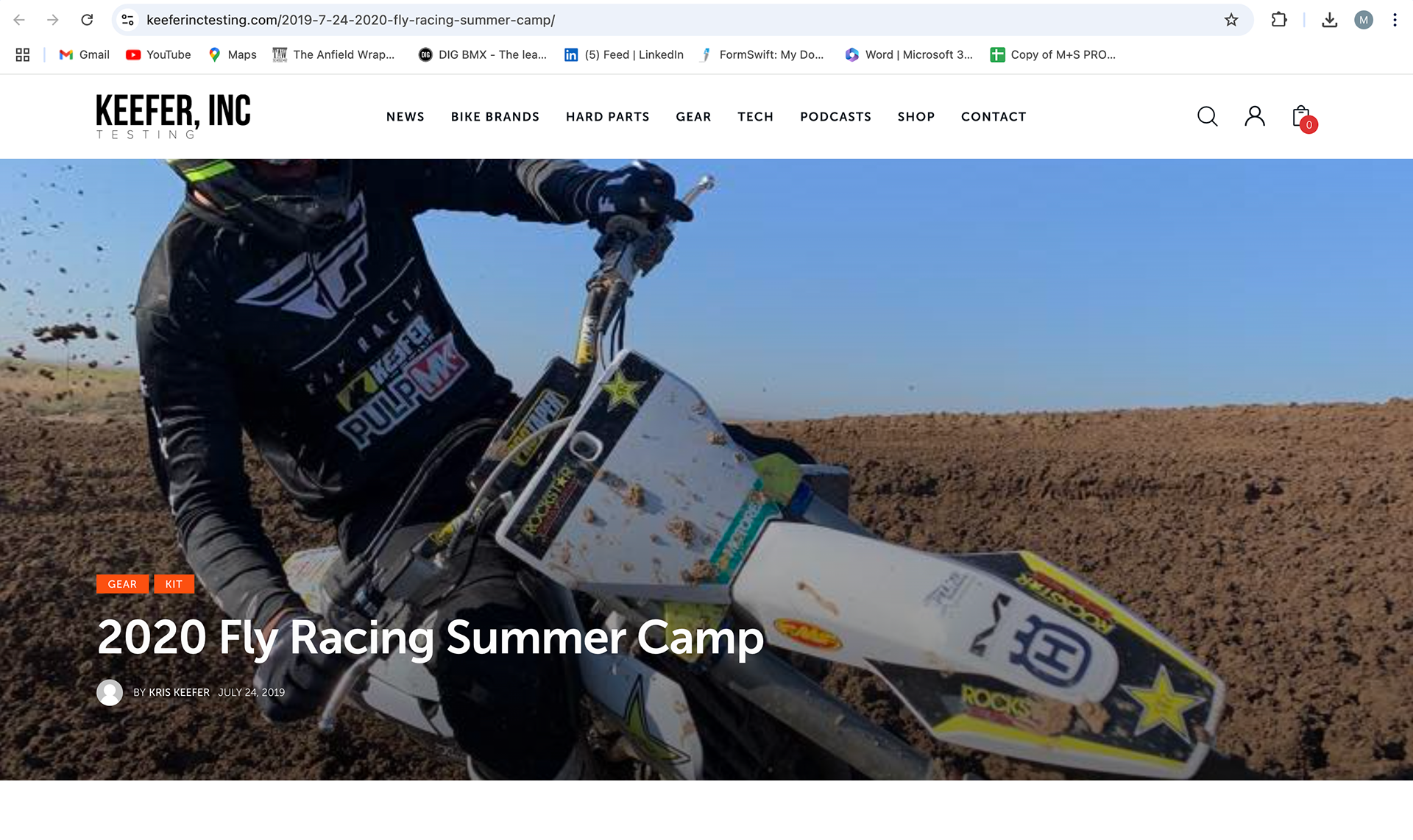This screenshot has width=1413, height=840.
Task: View site information icon in address bar
Action: coord(128,20)
